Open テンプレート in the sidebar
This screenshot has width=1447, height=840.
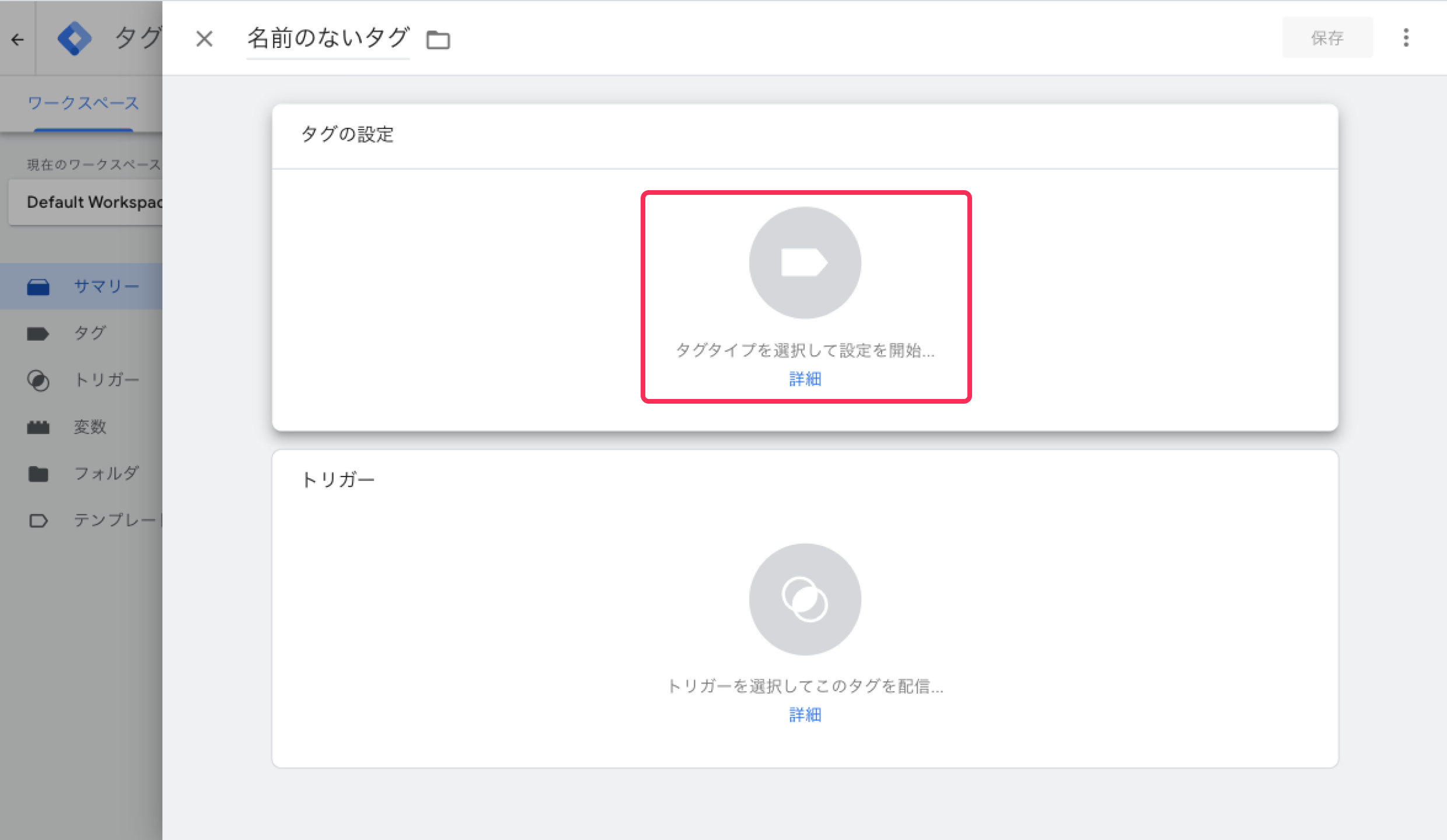tap(114, 520)
